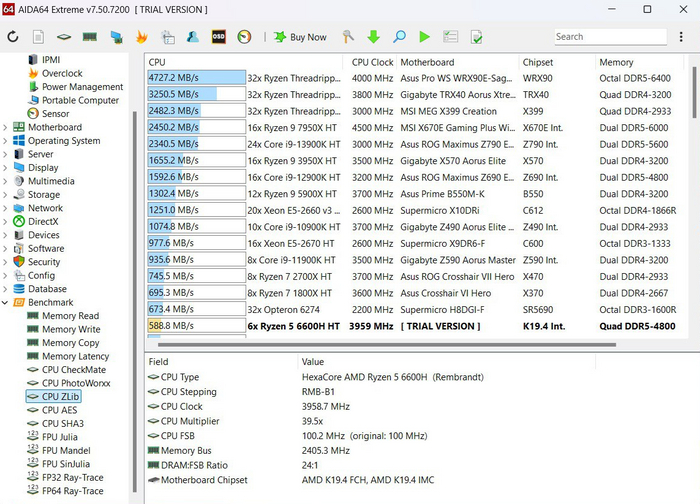Screen dimensions: 700x504
Task: Click the orange flame stability test icon
Action: click(x=141, y=37)
